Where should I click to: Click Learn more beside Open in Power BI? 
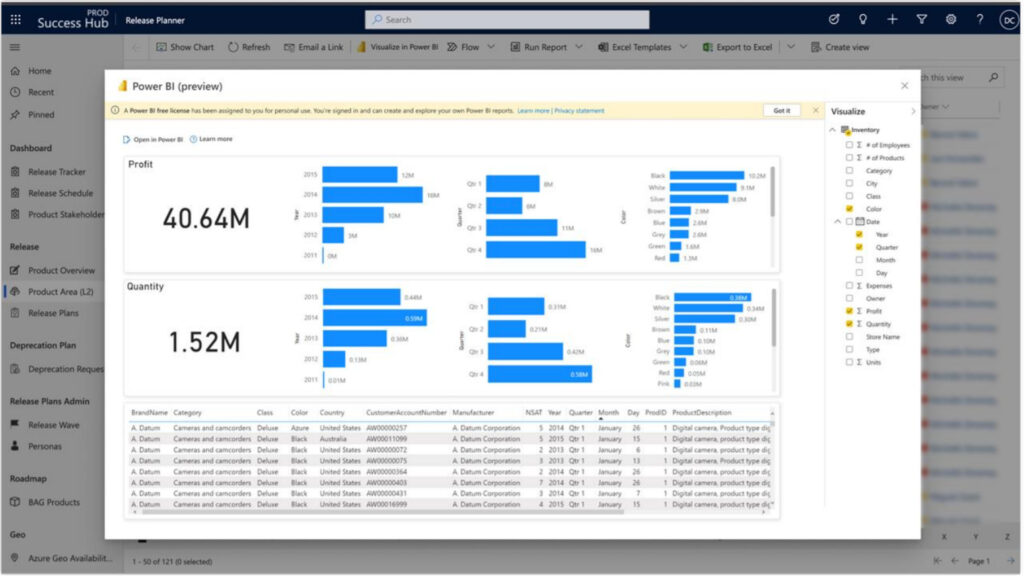click(x=211, y=139)
